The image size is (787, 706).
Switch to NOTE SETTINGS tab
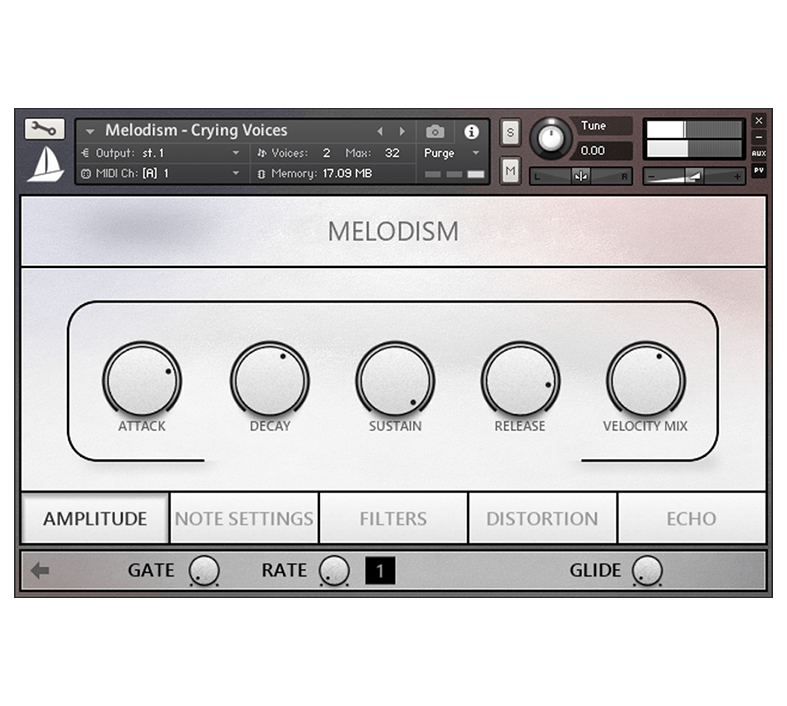[x=244, y=518]
